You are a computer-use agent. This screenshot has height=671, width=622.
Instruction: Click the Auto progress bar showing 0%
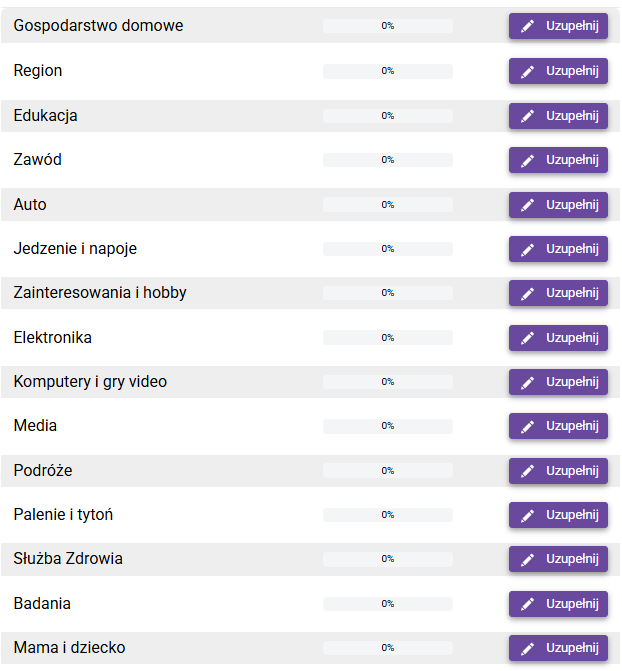pos(387,205)
